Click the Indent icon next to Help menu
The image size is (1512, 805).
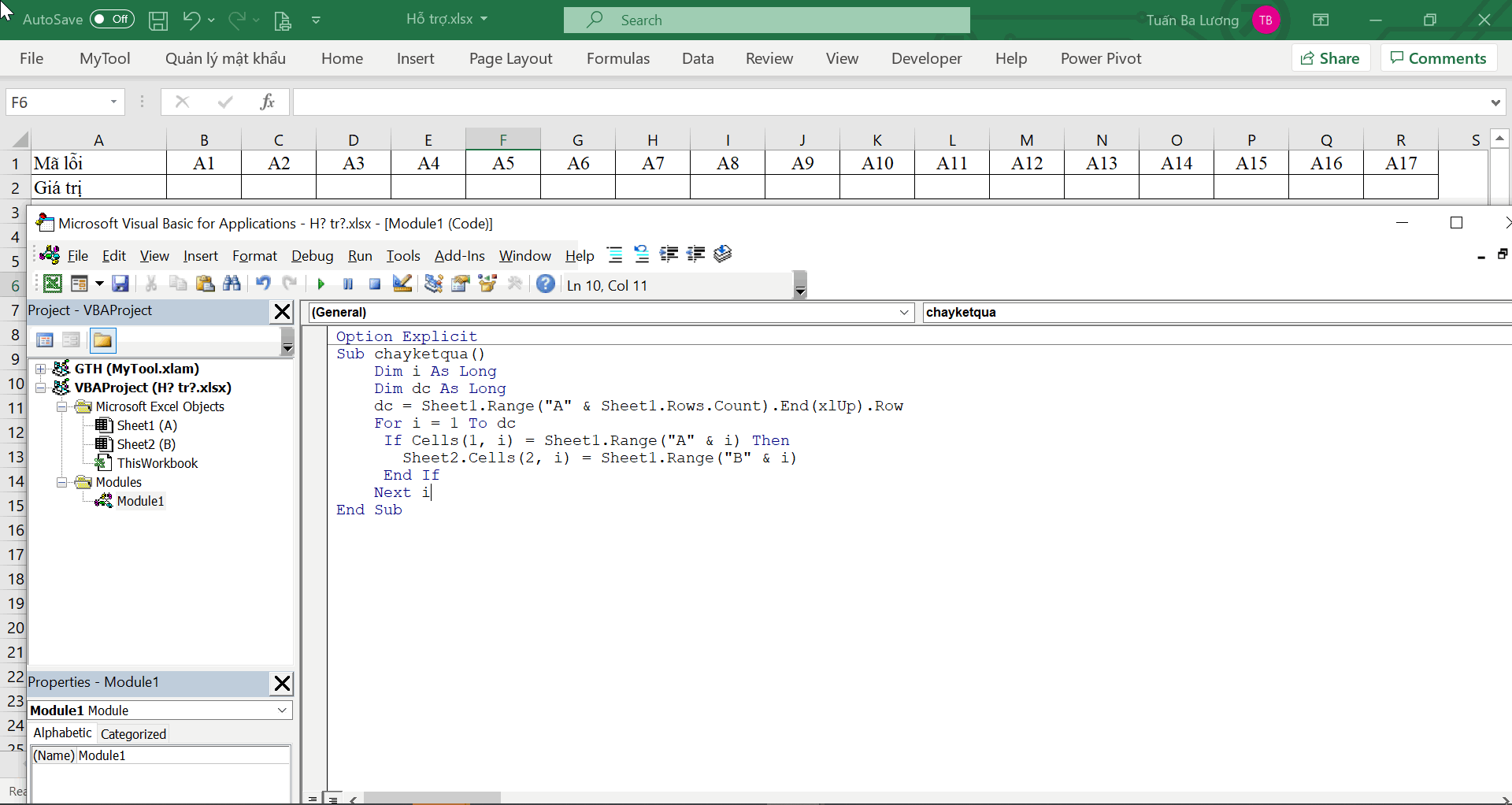669,254
